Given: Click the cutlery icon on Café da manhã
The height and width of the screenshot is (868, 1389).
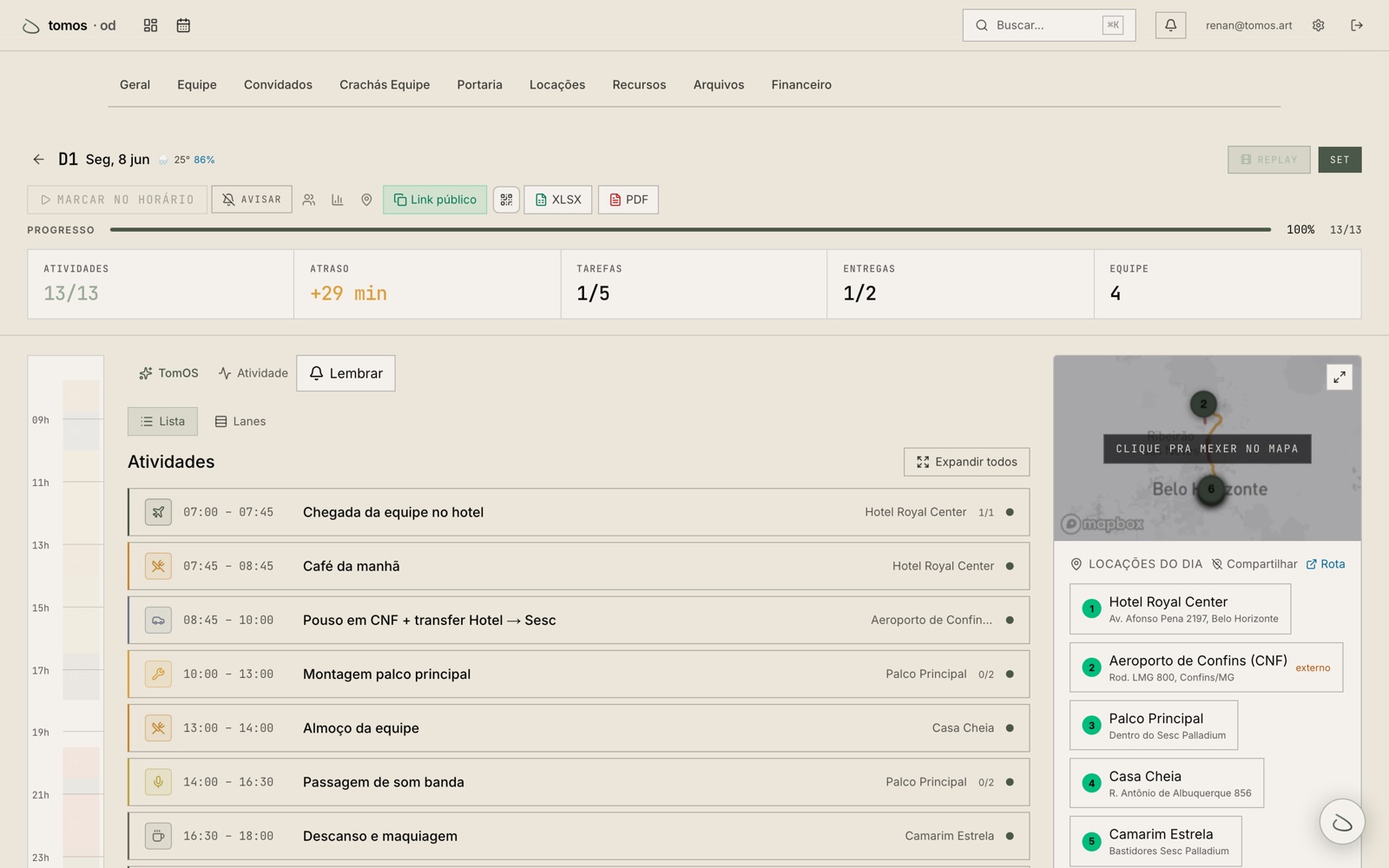Looking at the screenshot, I should coord(158,566).
